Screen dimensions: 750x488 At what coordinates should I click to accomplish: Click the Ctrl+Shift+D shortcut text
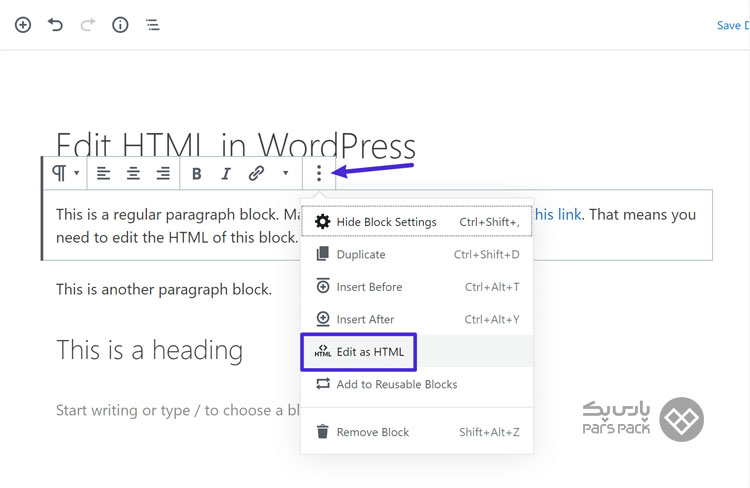(486, 255)
